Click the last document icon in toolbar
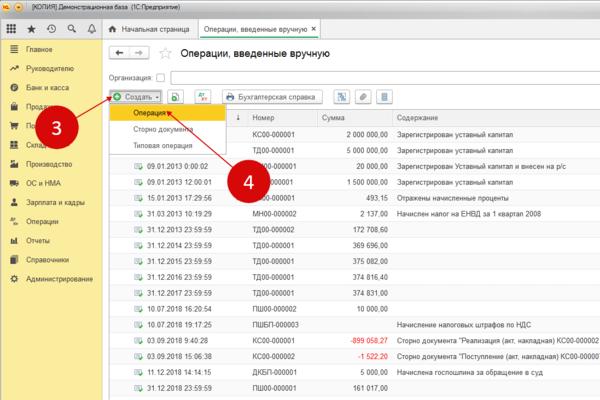The height and width of the screenshot is (400, 600). (x=384, y=97)
